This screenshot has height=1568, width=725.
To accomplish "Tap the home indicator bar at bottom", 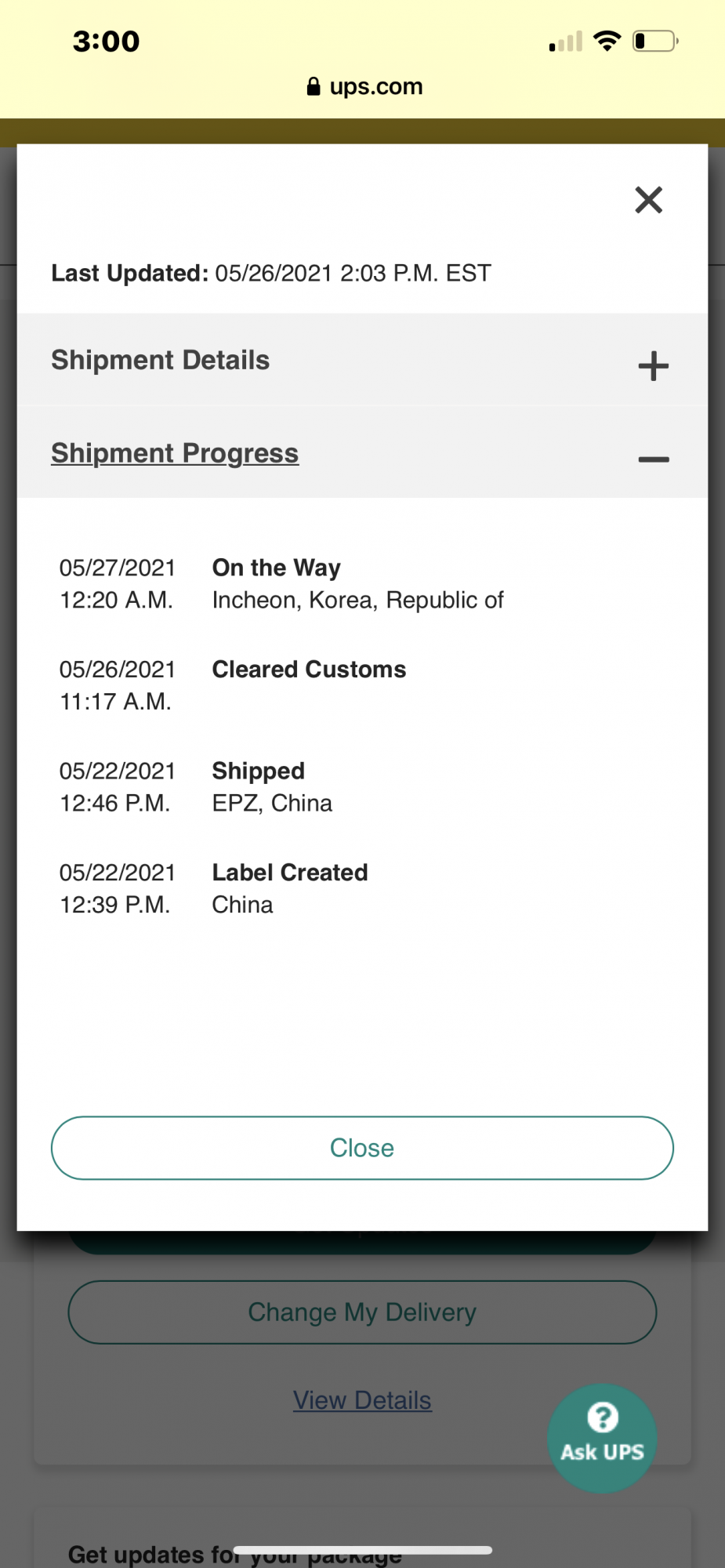I will coord(362,1550).
